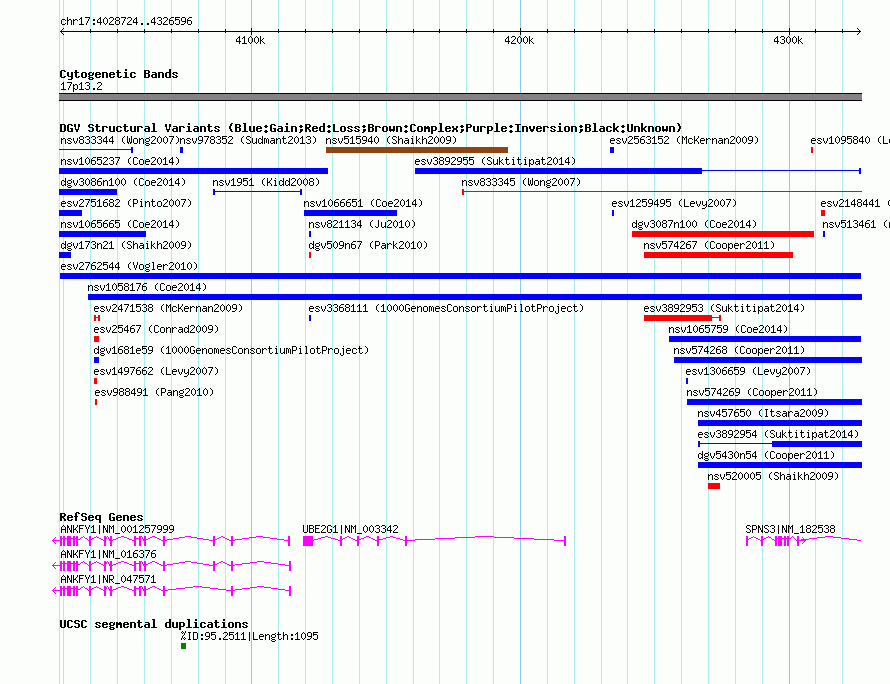Select the nsv1065759 (Coe2014) label
Viewport: 890px width, 684px height.
click(x=728, y=329)
